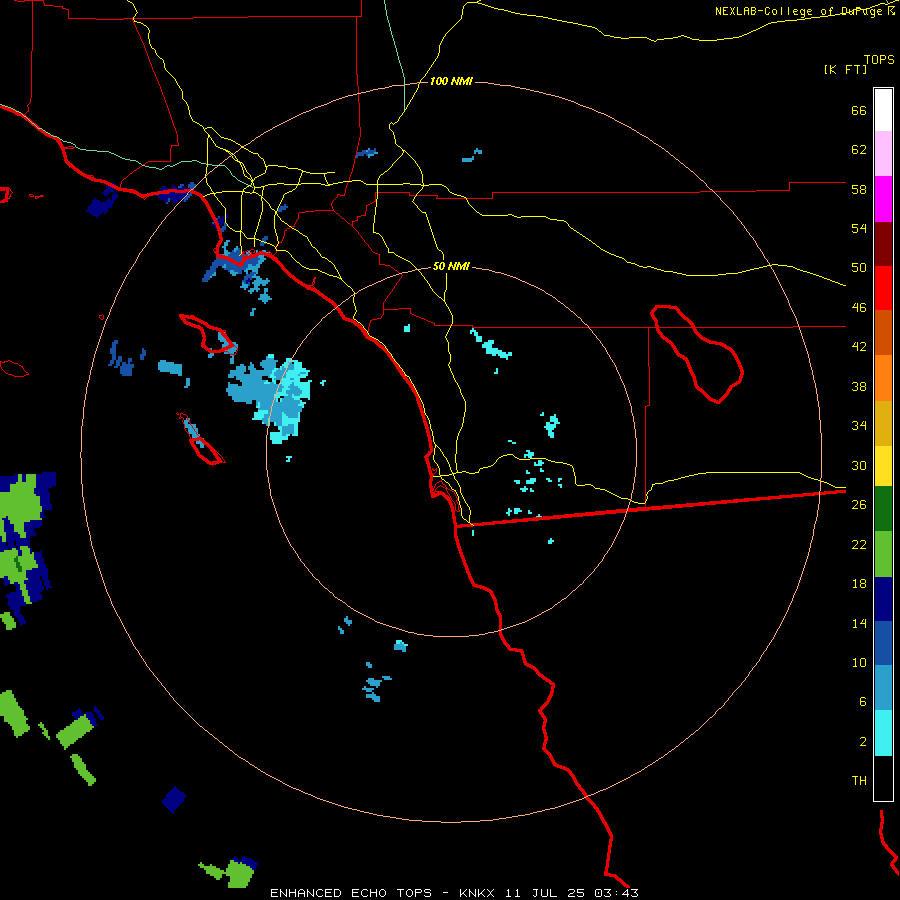This screenshot has height=900, width=900.
Task: Click the dark orange legend swatch
Action: tap(883, 332)
